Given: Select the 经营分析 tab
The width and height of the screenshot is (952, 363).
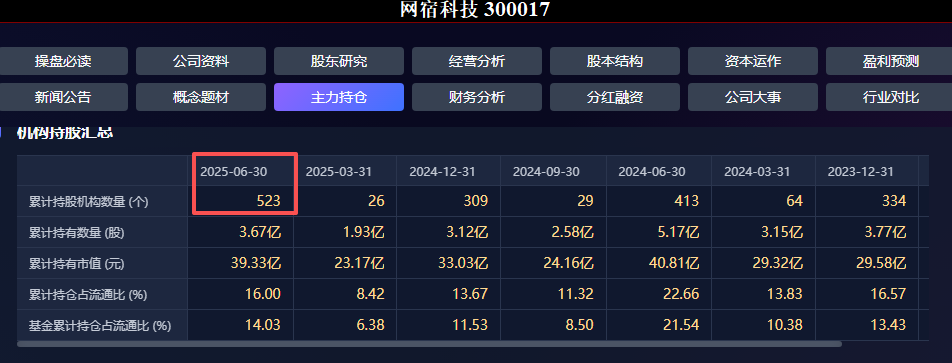Looking at the screenshot, I should pos(477,61).
